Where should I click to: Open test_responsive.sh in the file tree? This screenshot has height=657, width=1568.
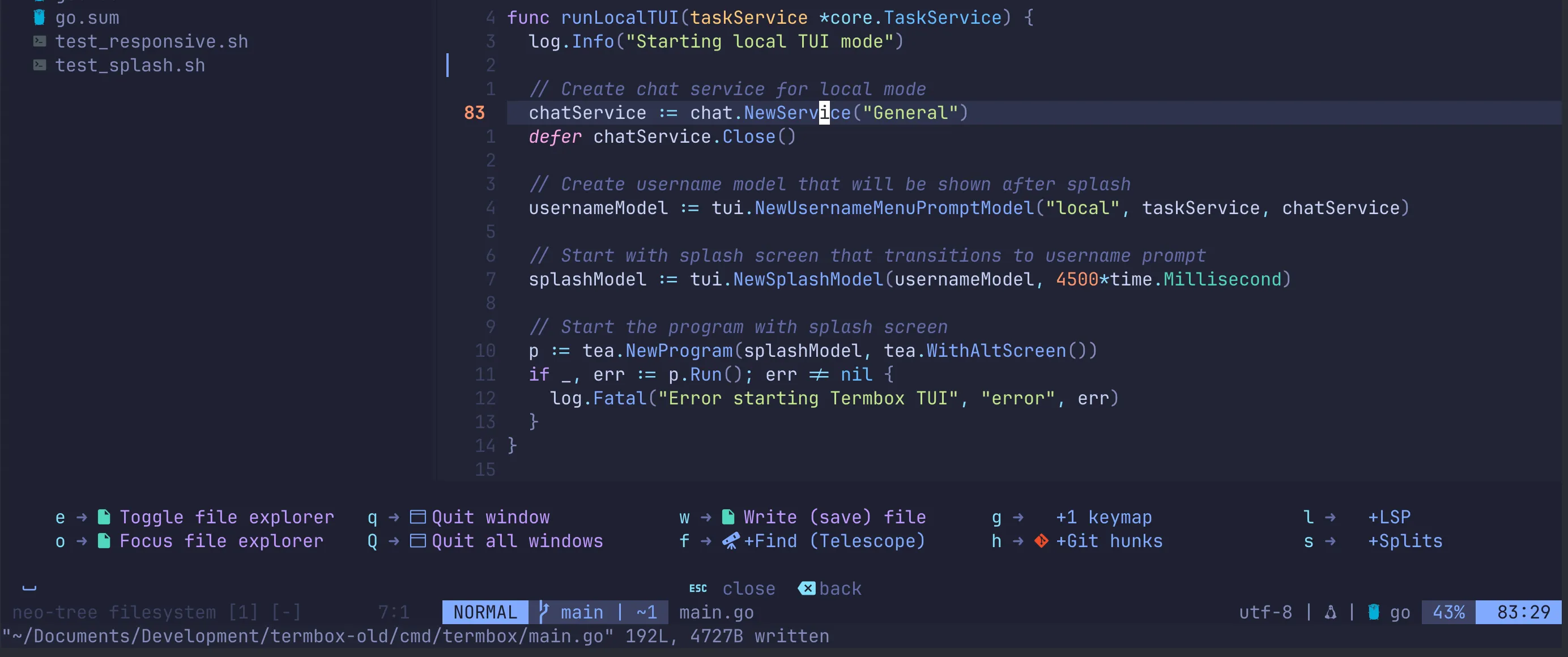(x=152, y=41)
